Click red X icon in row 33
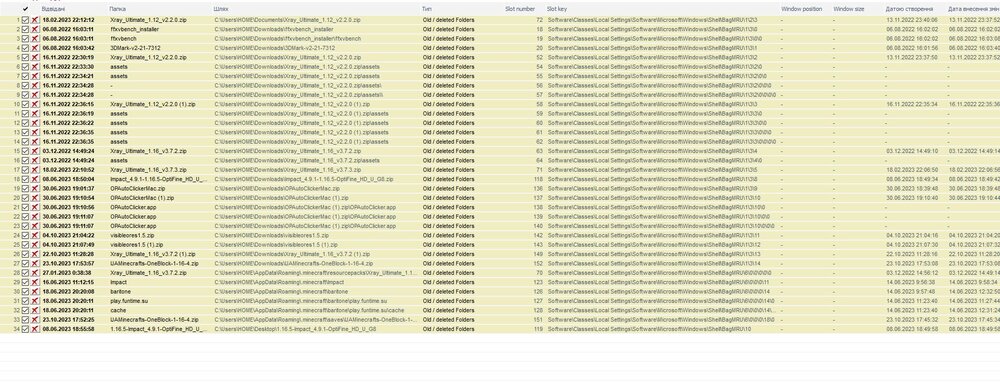1000x382 pixels. click(x=36, y=320)
